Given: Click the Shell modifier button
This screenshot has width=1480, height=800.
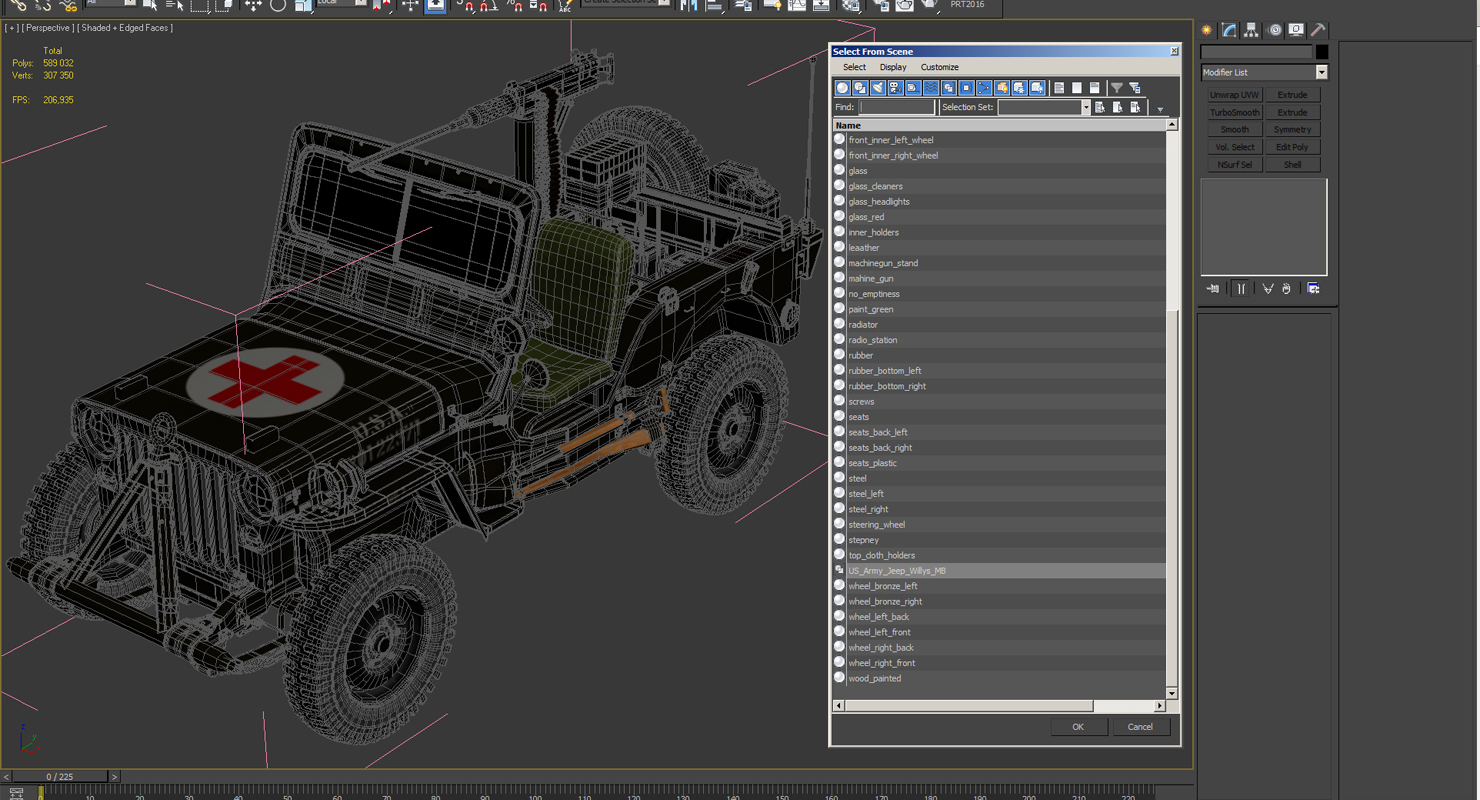Looking at the screenshot, I should pos(1292,165).
